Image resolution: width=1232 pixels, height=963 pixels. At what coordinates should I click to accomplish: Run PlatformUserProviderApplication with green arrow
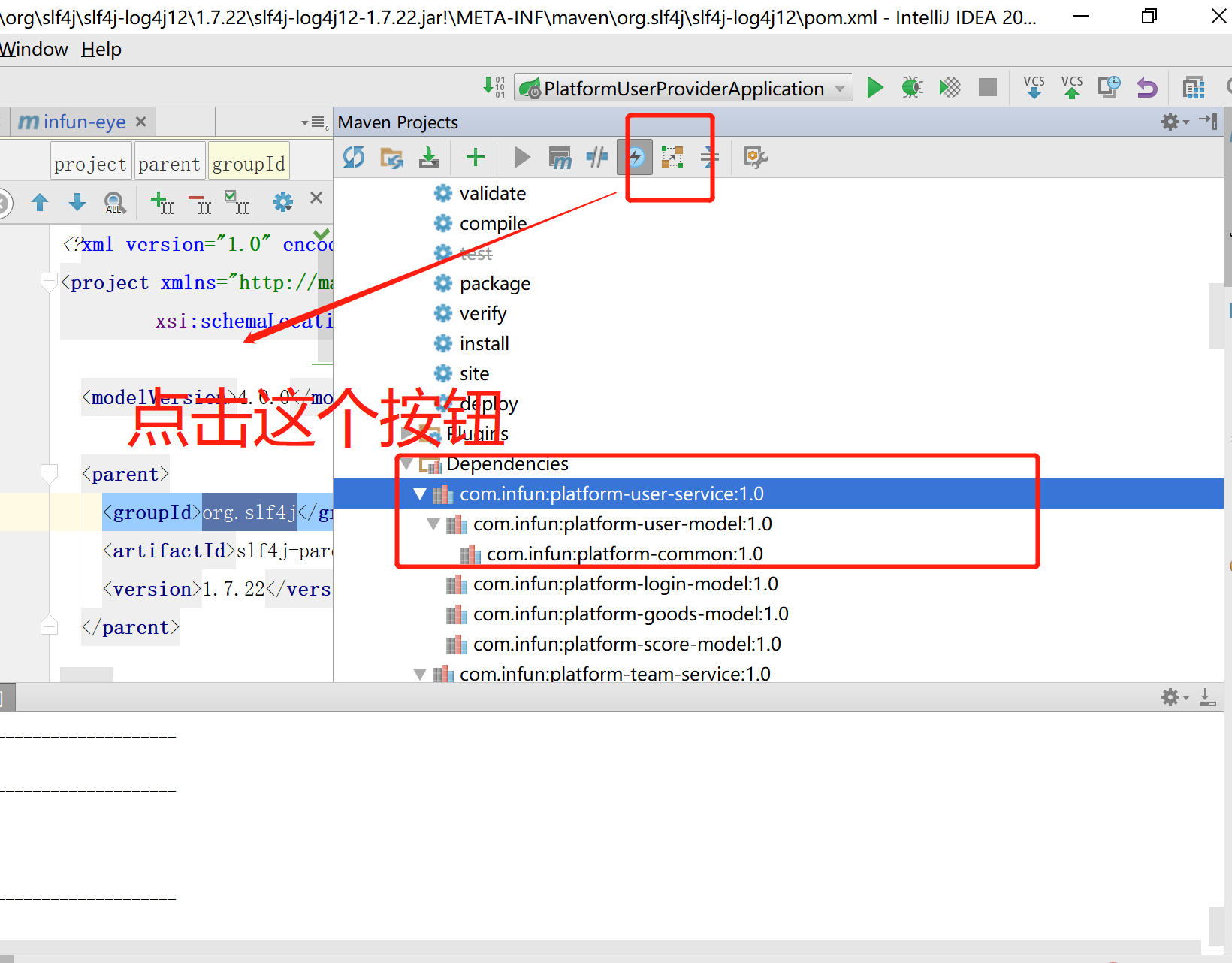(874, 88)
